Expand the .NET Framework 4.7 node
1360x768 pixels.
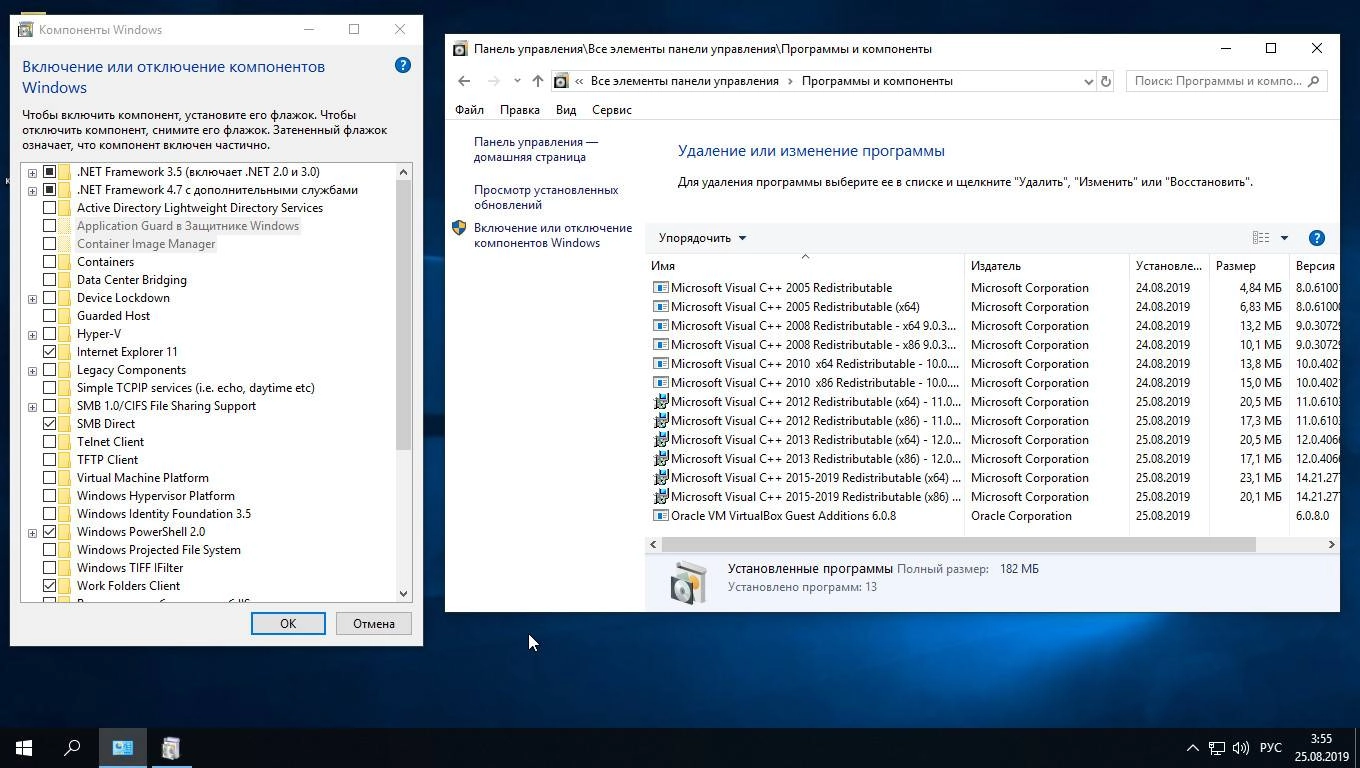point(32,190)
